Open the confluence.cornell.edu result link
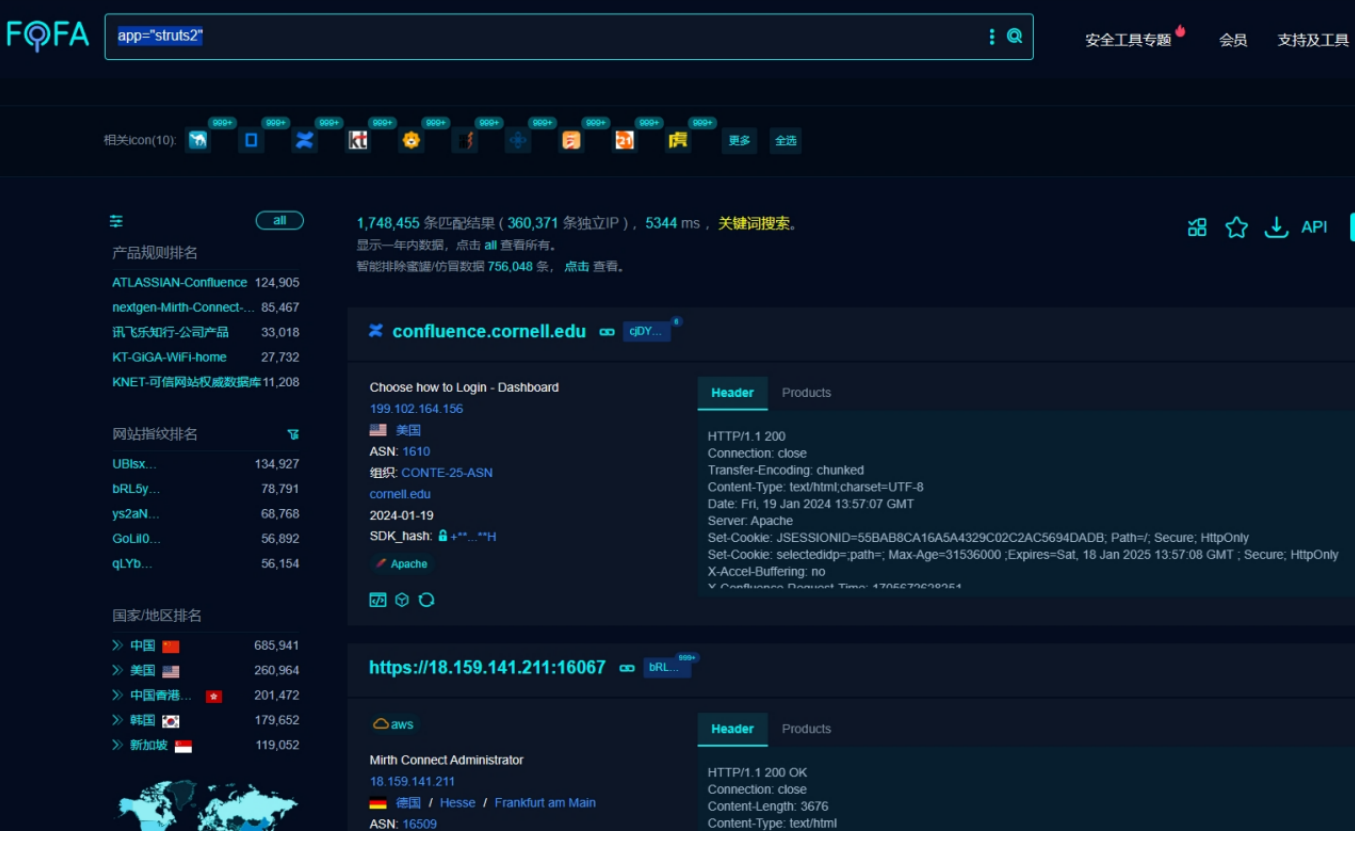The width and height of the screenshot is (1355, 842). click(x=489, y=331)
